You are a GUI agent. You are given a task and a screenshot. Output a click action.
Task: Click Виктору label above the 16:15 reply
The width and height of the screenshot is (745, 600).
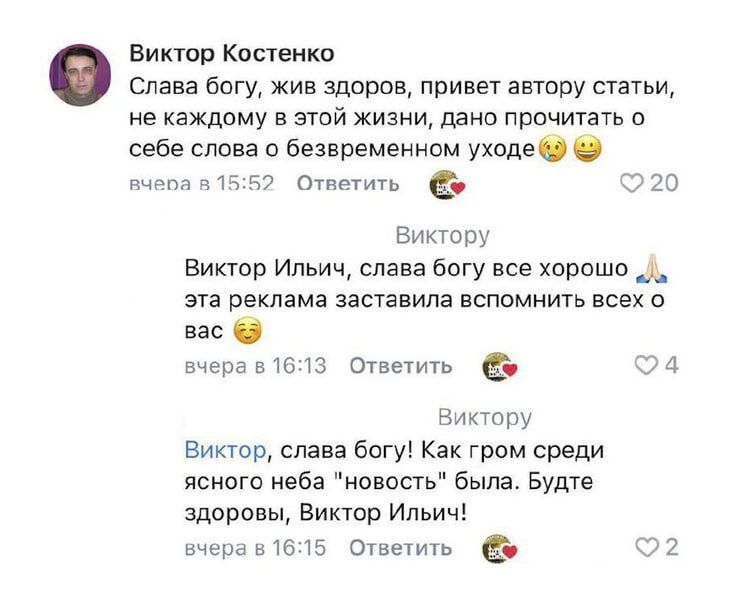tap(485, 418)
